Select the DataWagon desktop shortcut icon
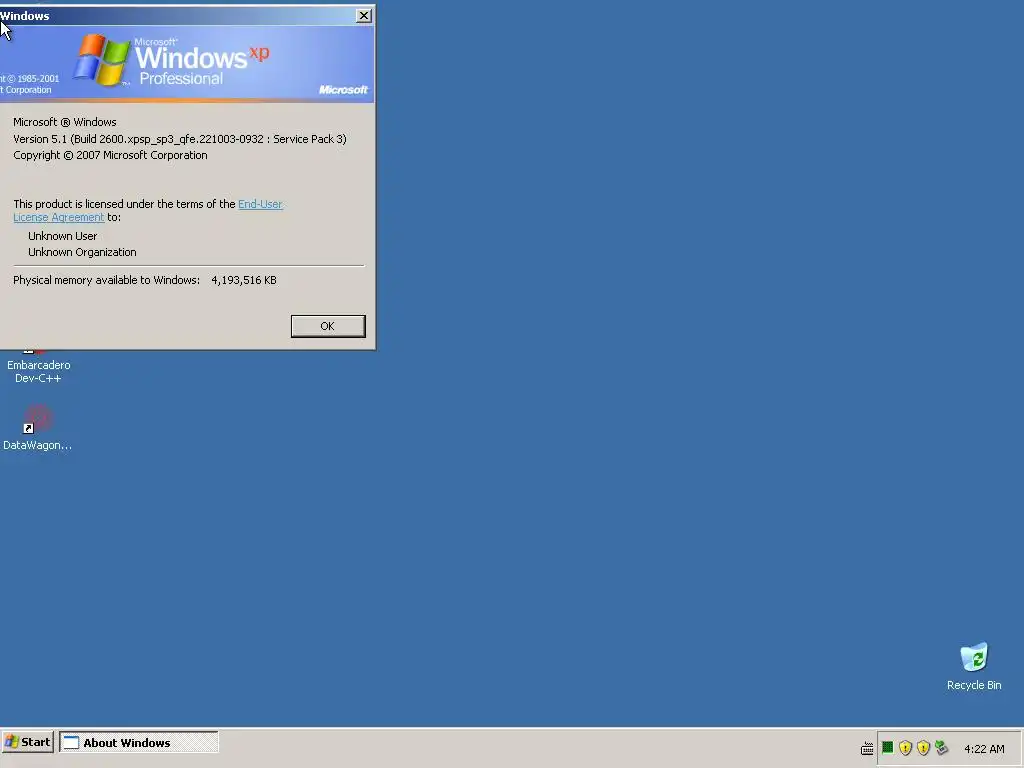 tap(37, 428)
